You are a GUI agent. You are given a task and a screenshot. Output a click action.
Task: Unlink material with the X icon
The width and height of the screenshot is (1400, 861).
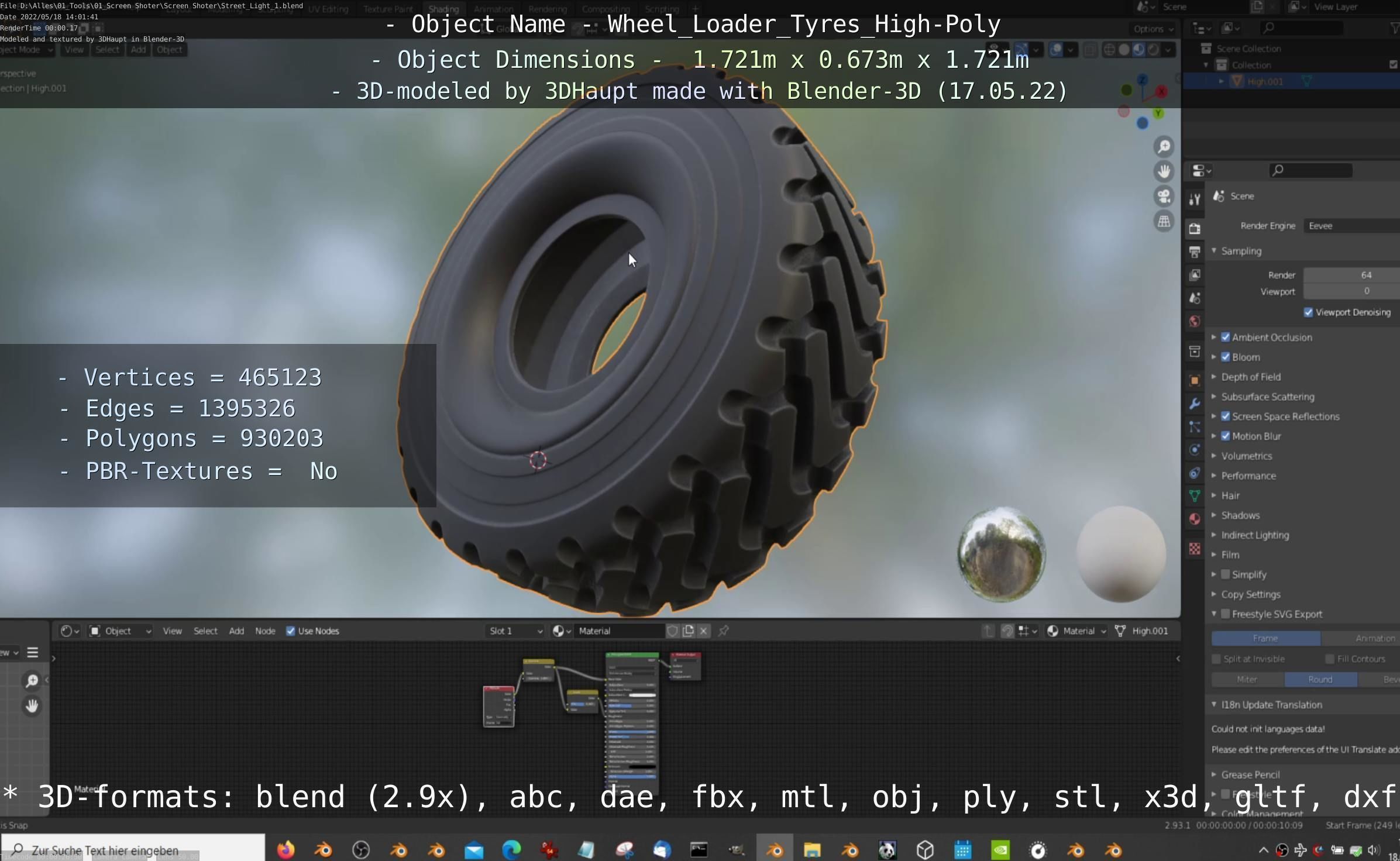pyautogui.click(x=704, y=631)
